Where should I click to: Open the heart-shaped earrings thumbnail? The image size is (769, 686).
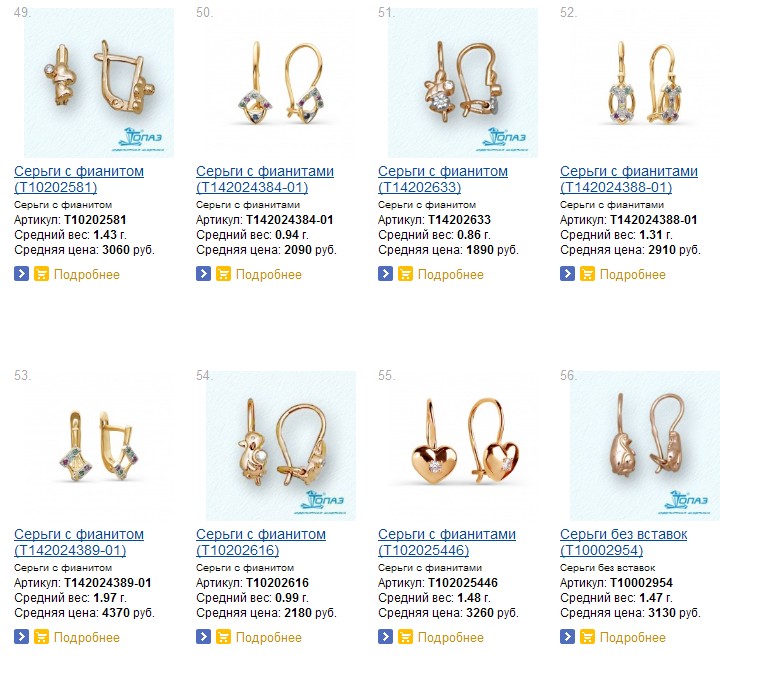point(463,445)
